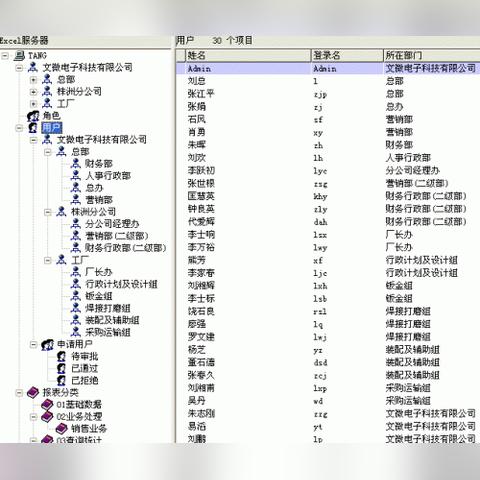Click the icon beside 行政计划及设计组 node

point(76,284)
